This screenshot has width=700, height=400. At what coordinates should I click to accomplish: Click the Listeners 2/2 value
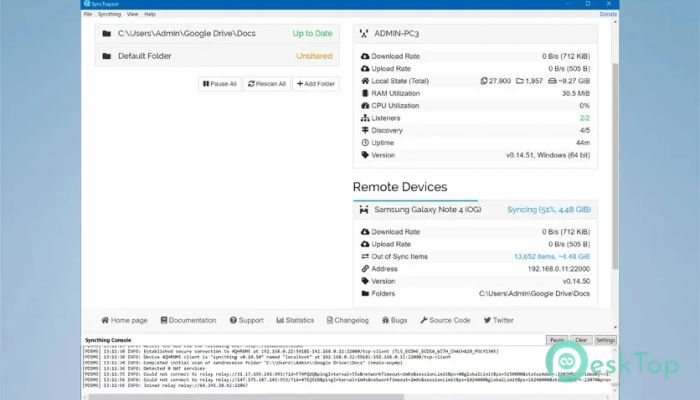(x=584, y=118)
